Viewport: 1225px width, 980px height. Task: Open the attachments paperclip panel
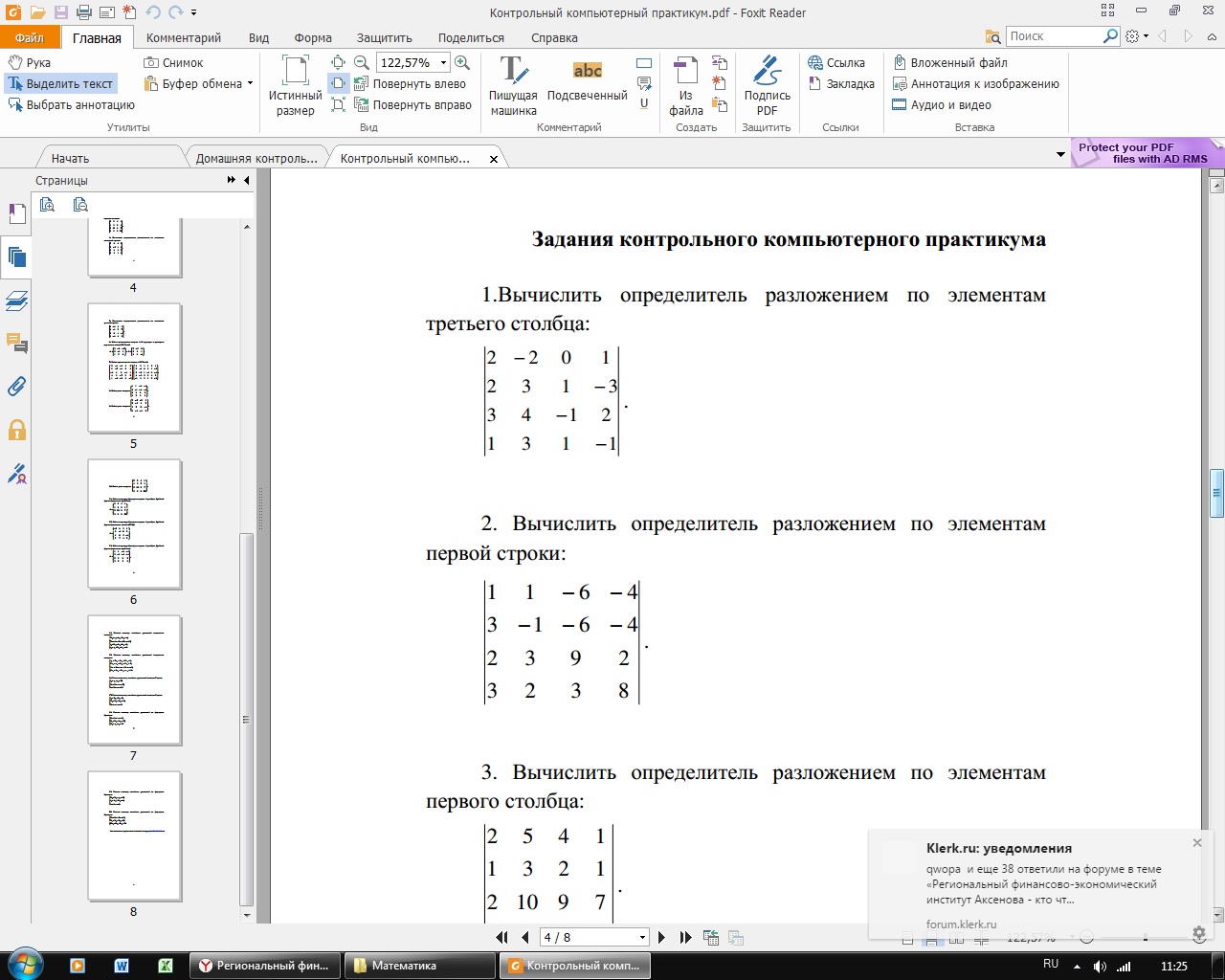[16, 387]
